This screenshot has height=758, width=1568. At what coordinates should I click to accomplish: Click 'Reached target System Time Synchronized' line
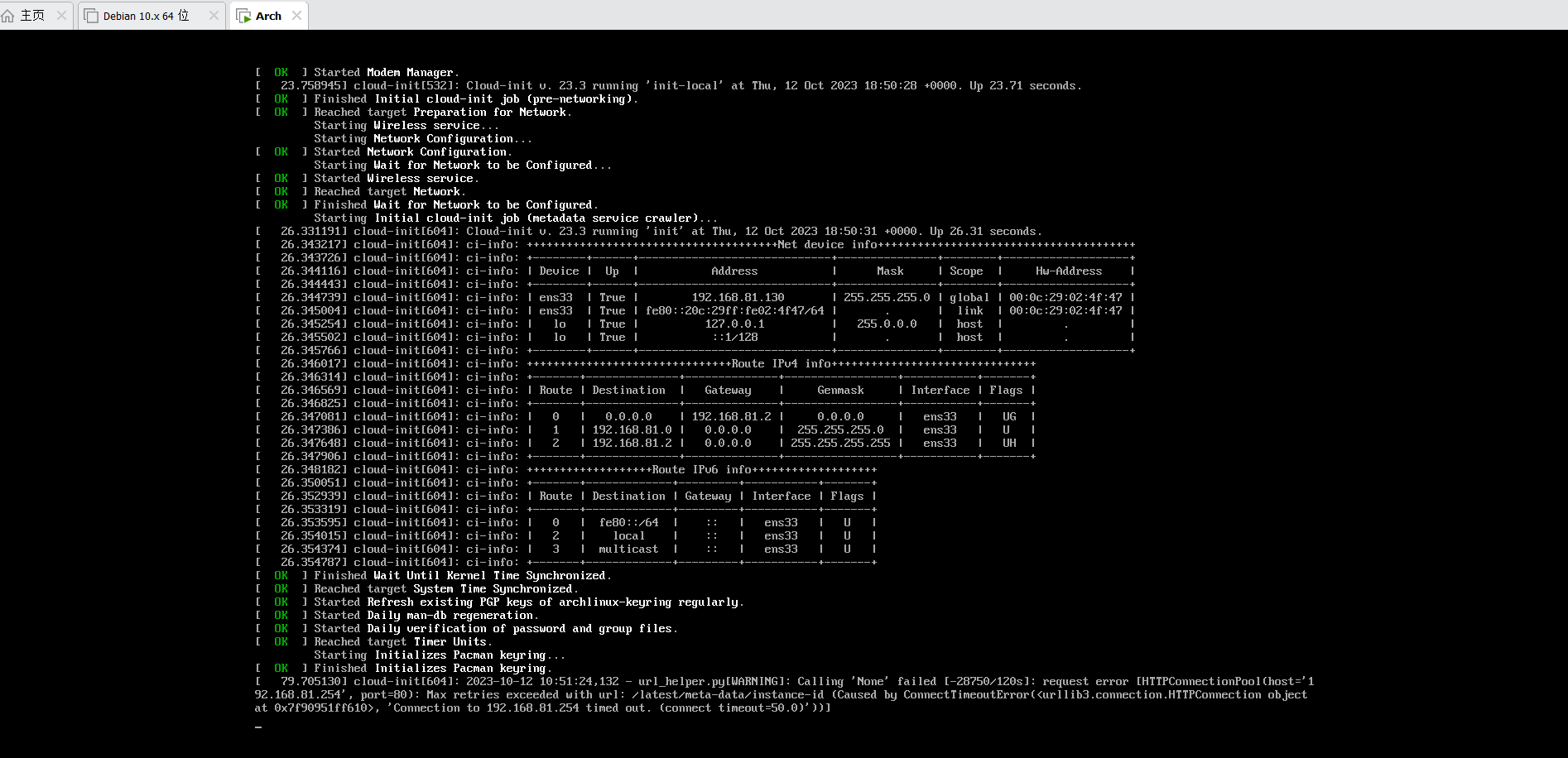pos(416,589)
